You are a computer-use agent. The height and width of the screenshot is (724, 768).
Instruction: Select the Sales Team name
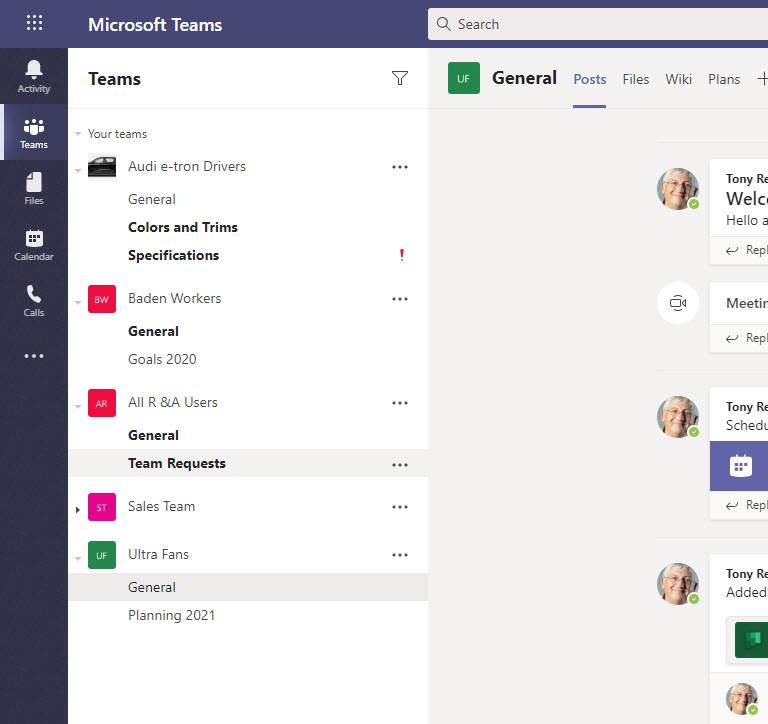162,507
